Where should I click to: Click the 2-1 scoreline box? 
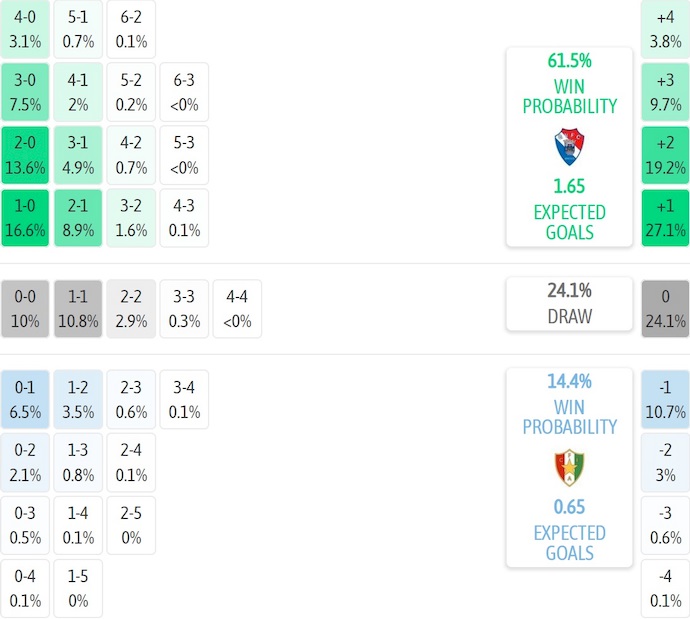79,218
